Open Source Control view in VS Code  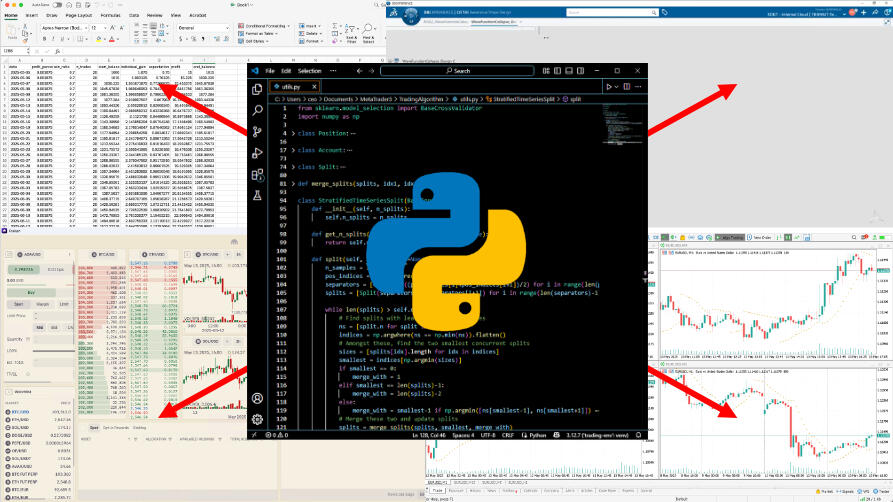pos(257,132)
